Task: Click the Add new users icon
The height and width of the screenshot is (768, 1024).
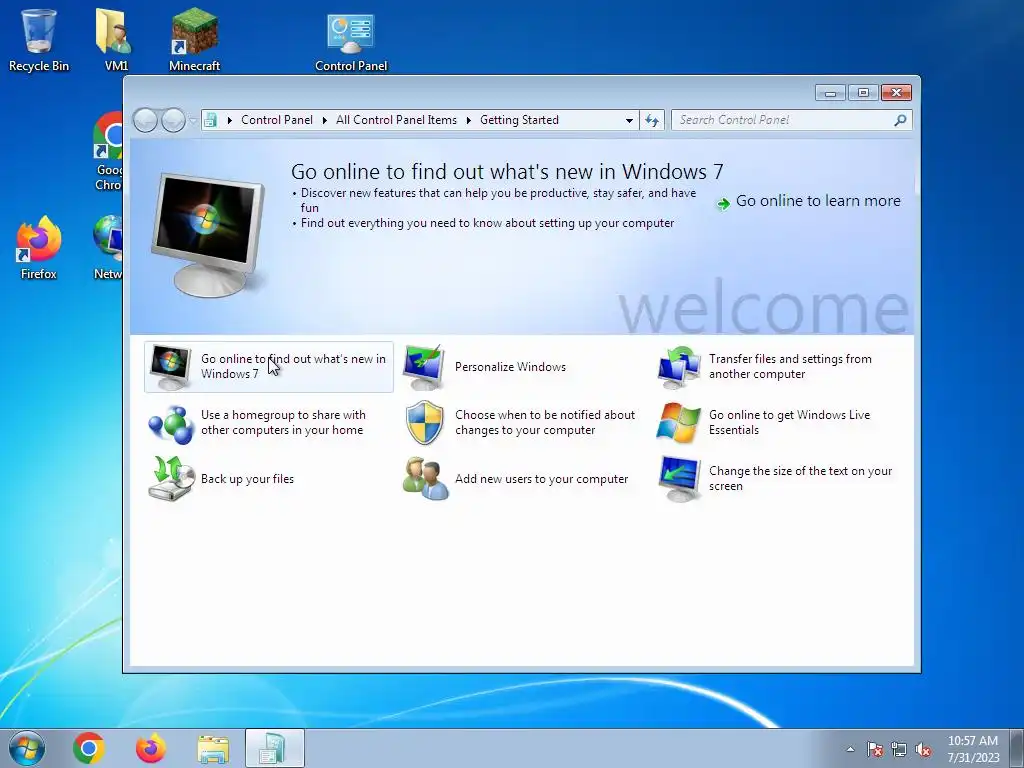Action: point(425,479)
